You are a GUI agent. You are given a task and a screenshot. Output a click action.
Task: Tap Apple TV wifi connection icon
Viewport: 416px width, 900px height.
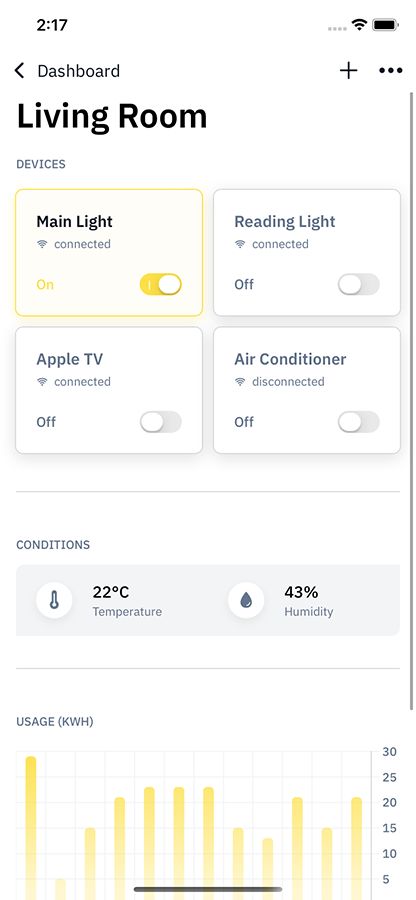[42, 382]
